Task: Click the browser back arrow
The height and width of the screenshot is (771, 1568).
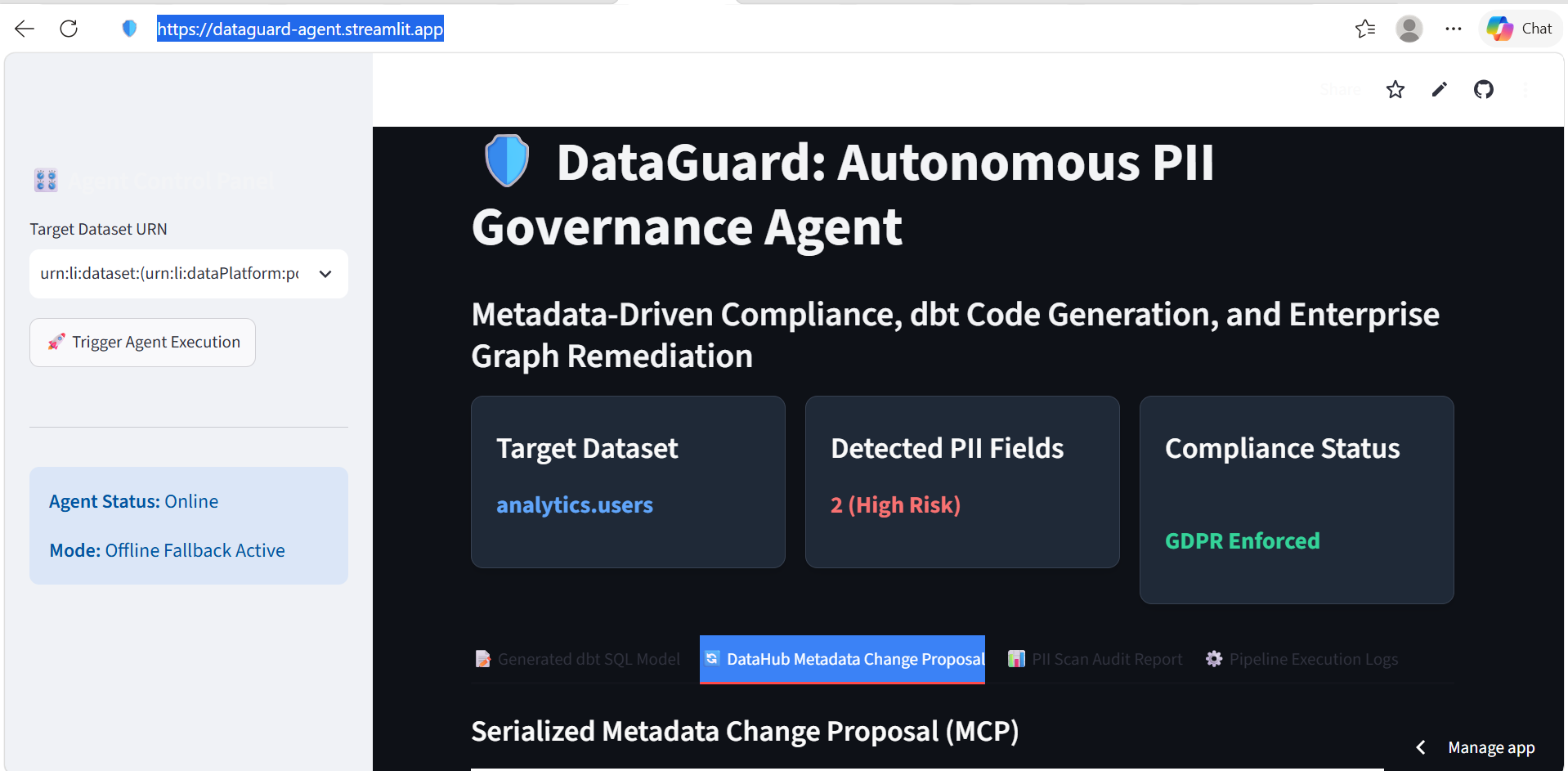Action: tap(25, 29)
